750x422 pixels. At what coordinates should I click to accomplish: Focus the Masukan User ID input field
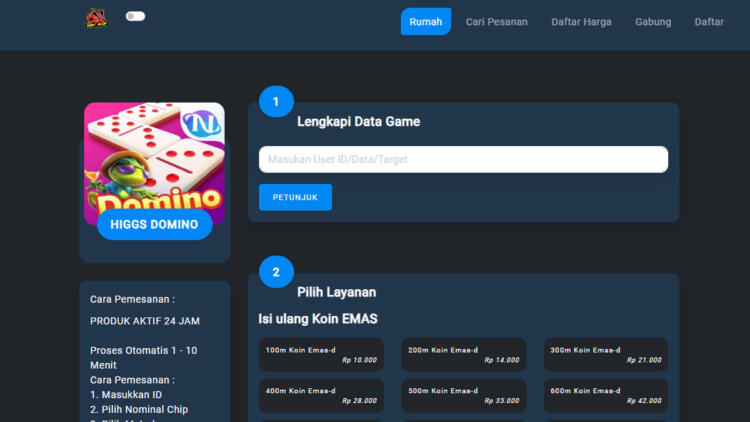pos(463,159)
